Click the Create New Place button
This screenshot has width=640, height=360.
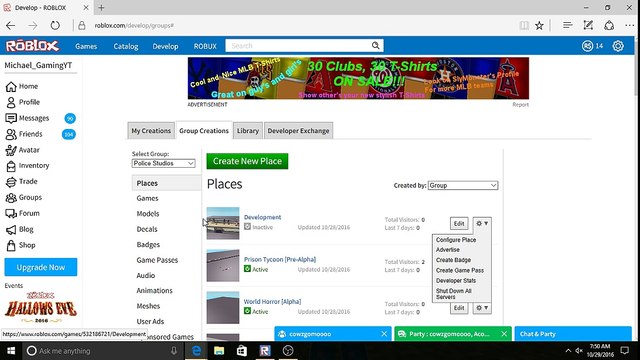point(247,161)
